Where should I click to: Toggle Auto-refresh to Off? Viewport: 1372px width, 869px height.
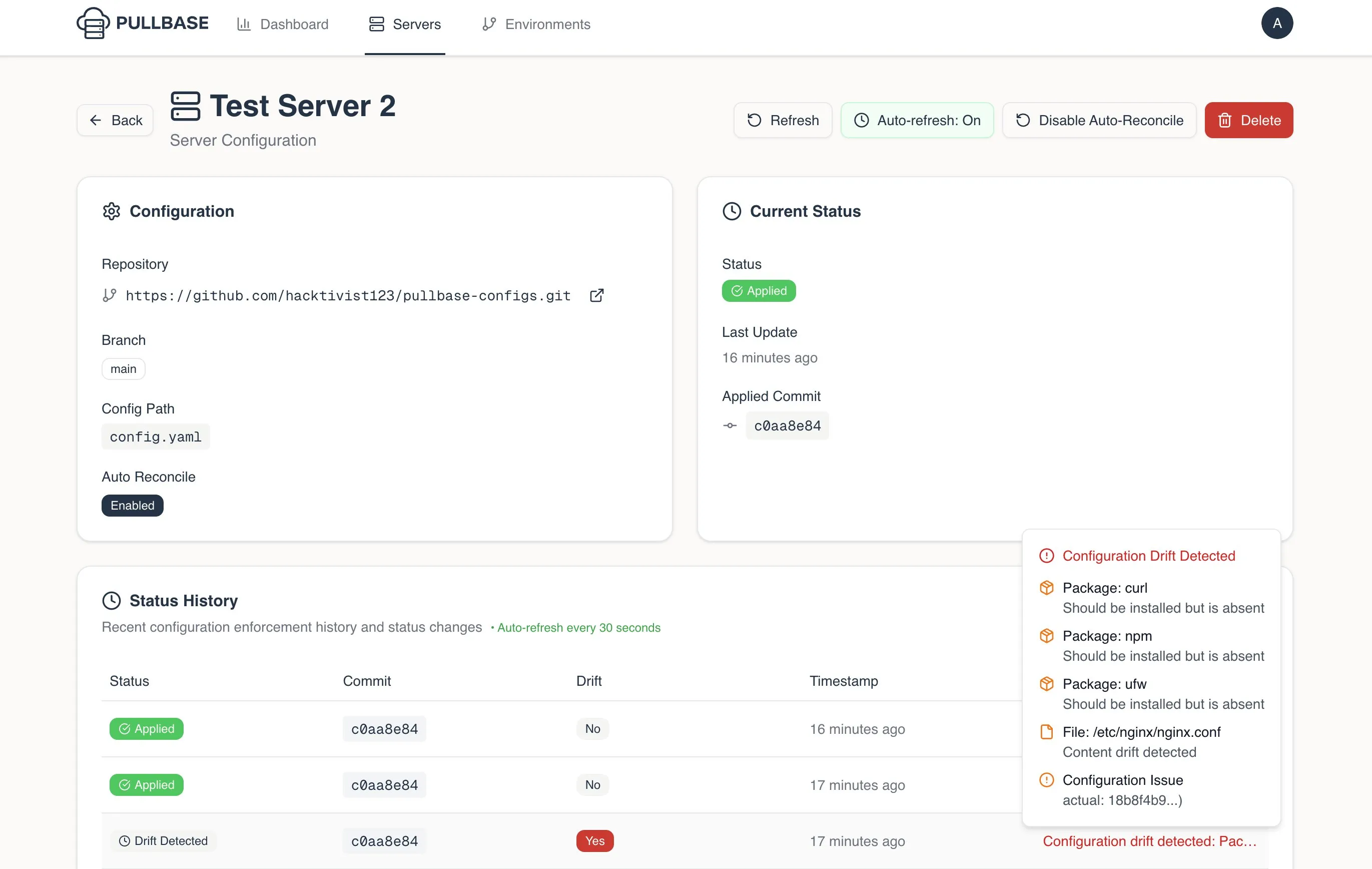coord(917,120)
